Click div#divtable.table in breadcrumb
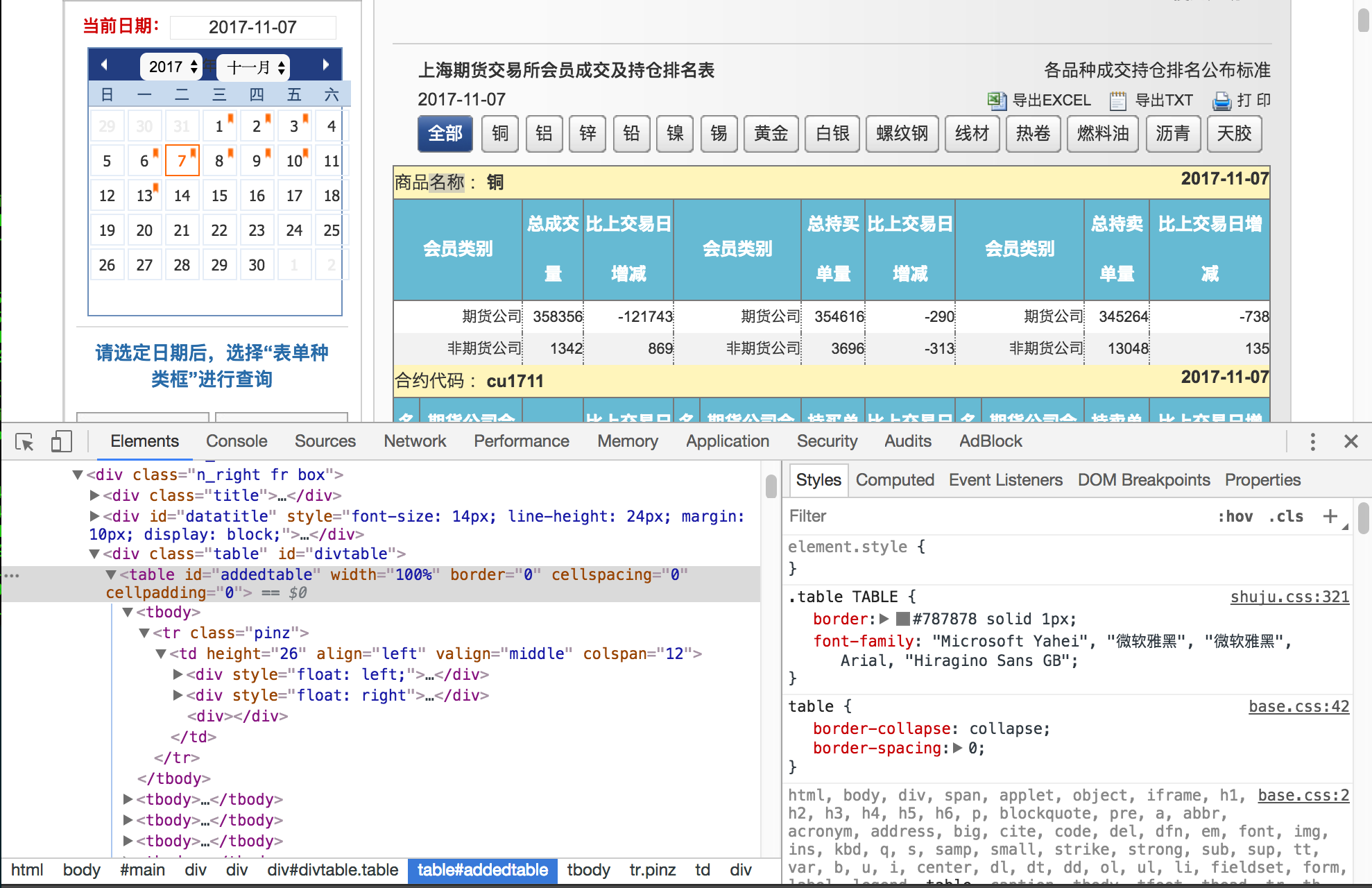Viewport: 1372px width, 888px height. click(332, 870)
